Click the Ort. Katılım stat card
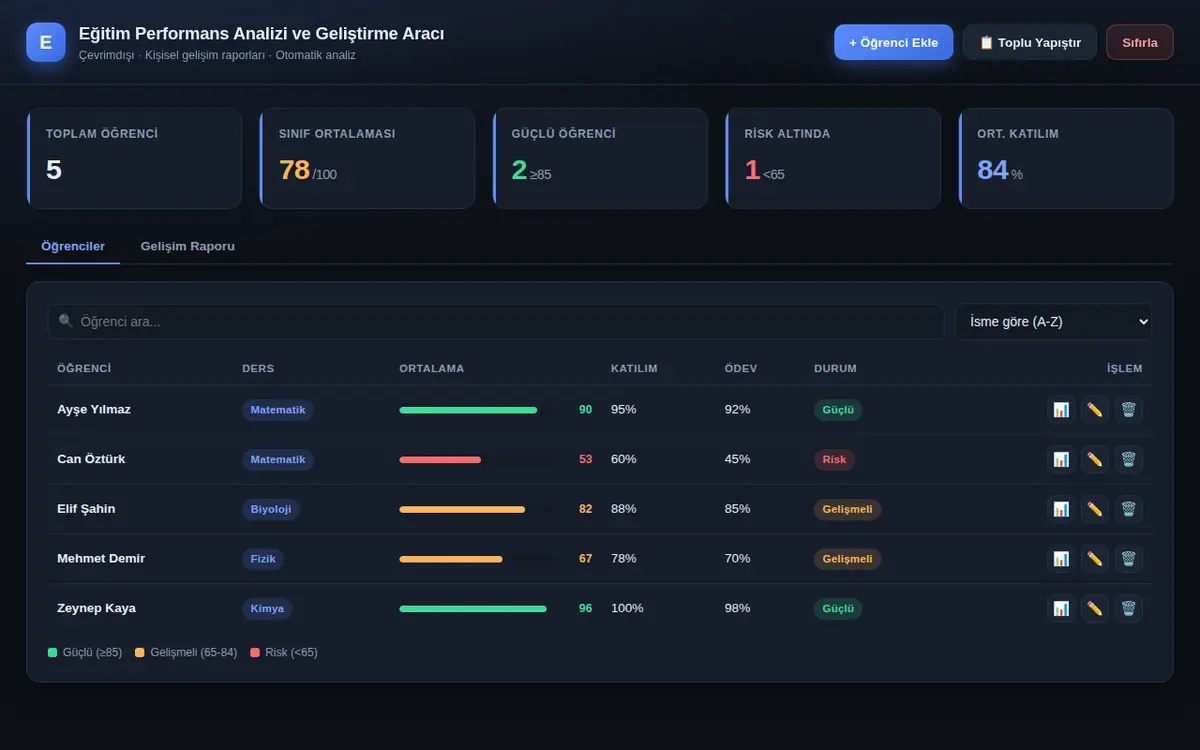Image resolution: width=1200 pixels, height=750 pixels. [x=1066, y=158]
